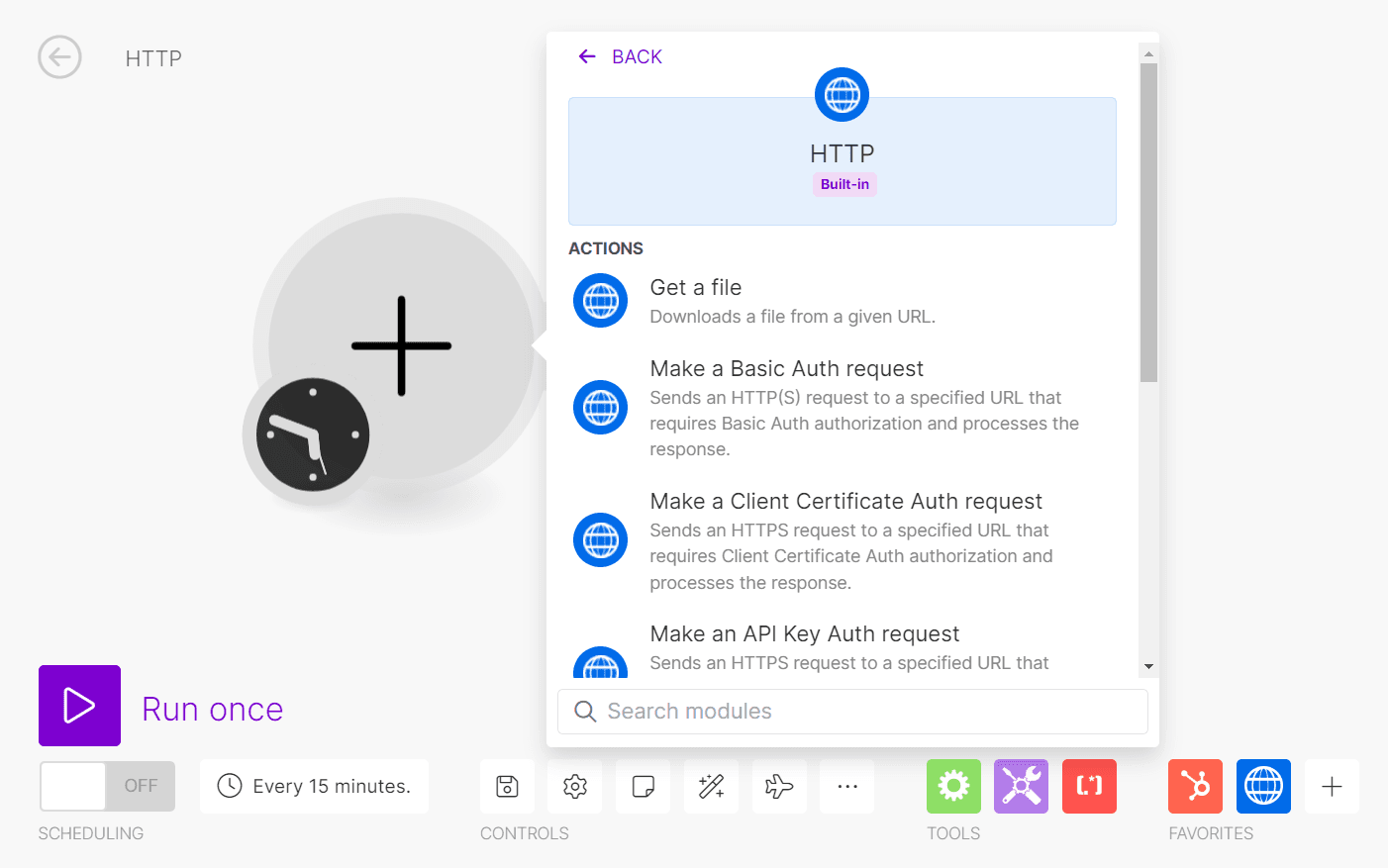Add a note using the note icon

click(643, 786)
